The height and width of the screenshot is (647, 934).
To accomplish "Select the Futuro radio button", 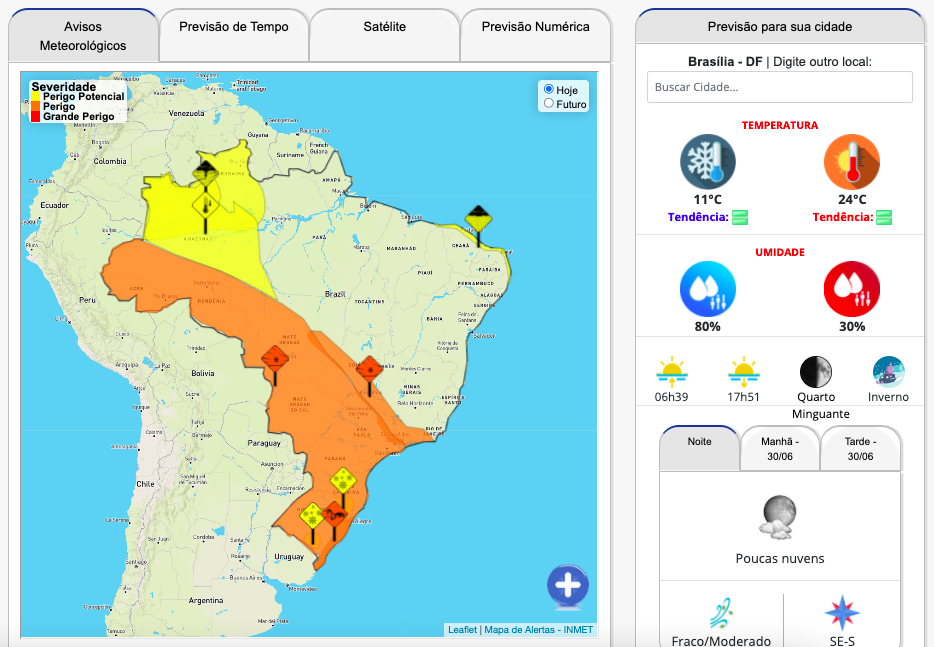I will click(x=549, y=104).
